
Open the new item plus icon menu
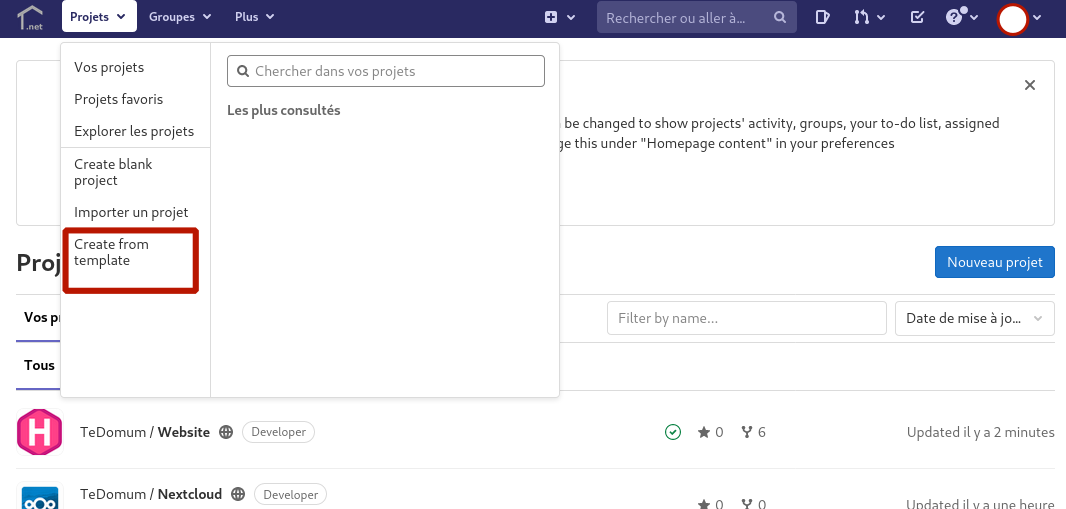(559, 17)
